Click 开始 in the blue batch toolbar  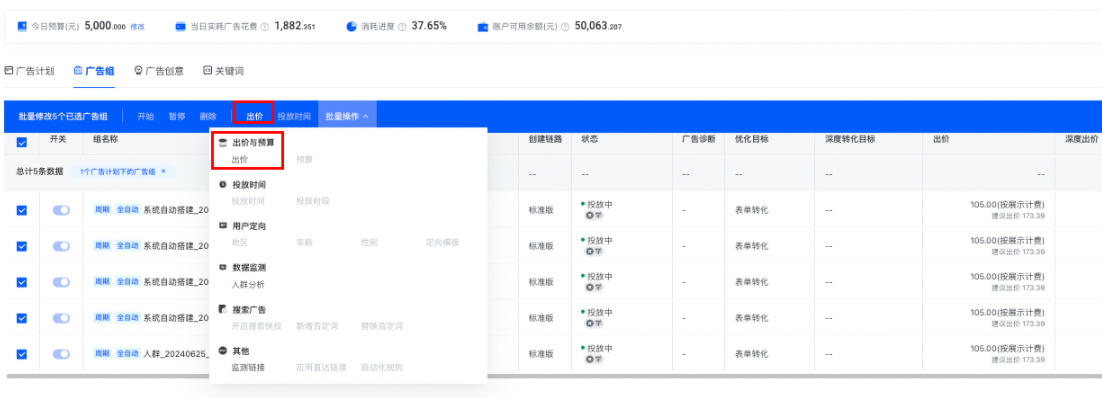tap(145, 116)
